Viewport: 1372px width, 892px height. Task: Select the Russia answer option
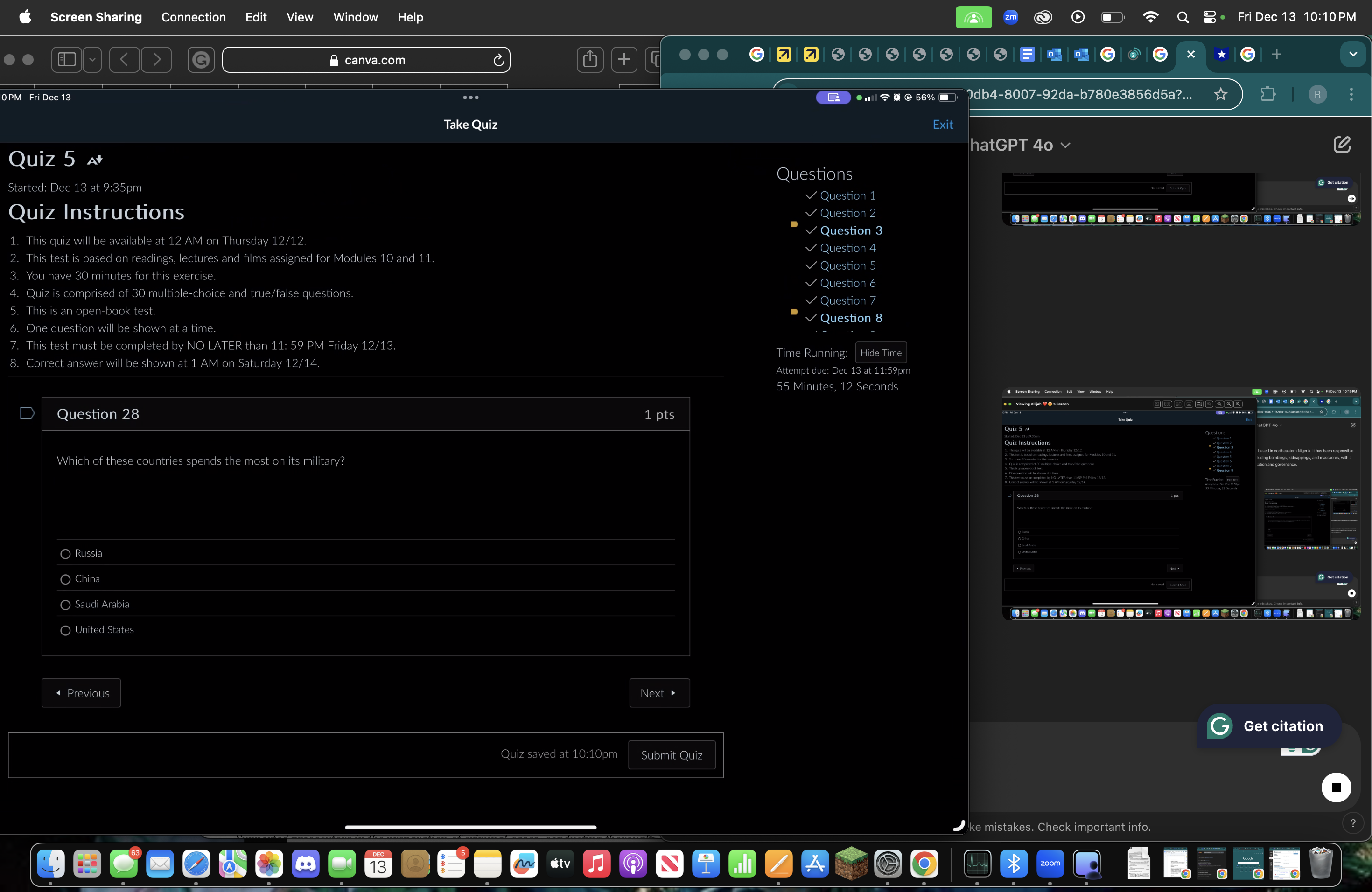tap(65, 554)
